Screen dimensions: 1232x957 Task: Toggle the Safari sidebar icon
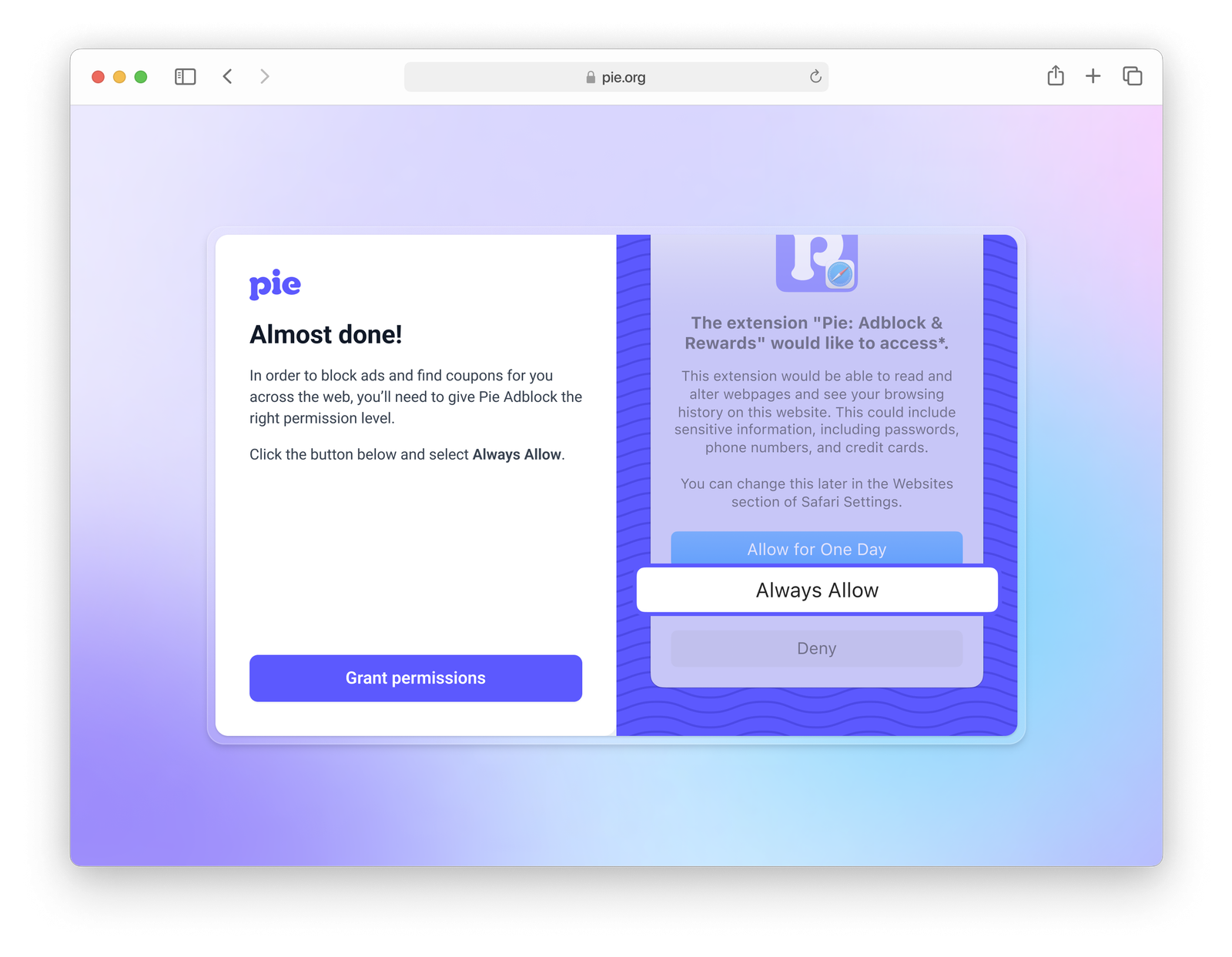point(184,76)
